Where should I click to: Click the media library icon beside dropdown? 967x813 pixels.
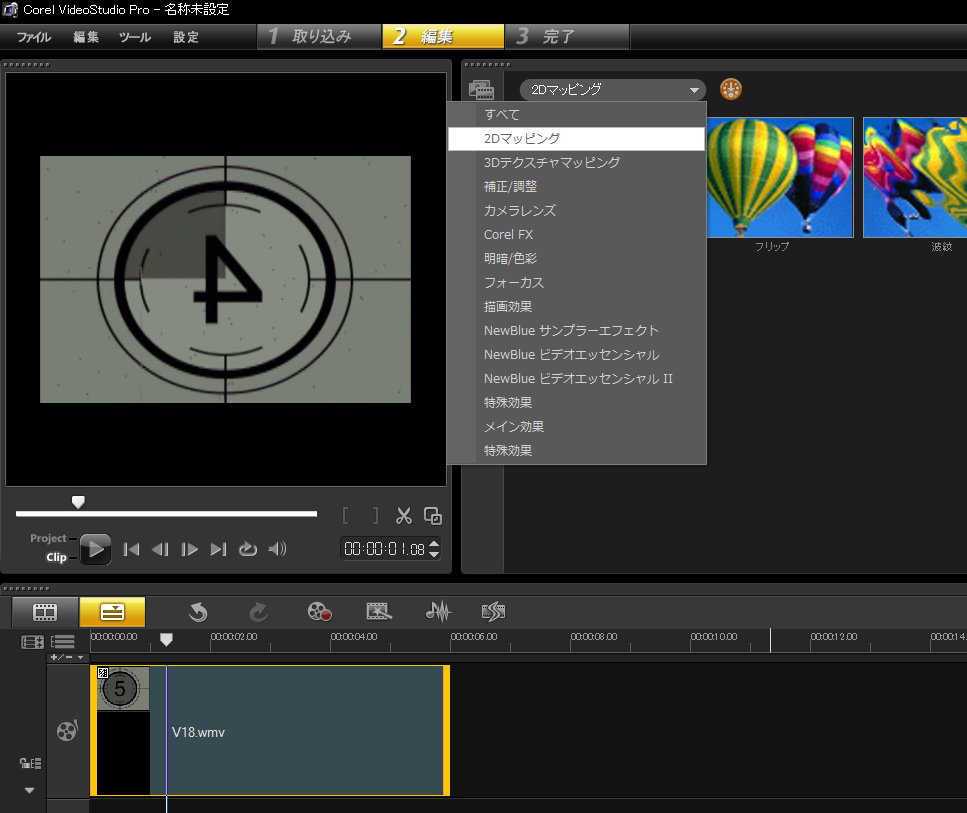[x=481, y=90]
